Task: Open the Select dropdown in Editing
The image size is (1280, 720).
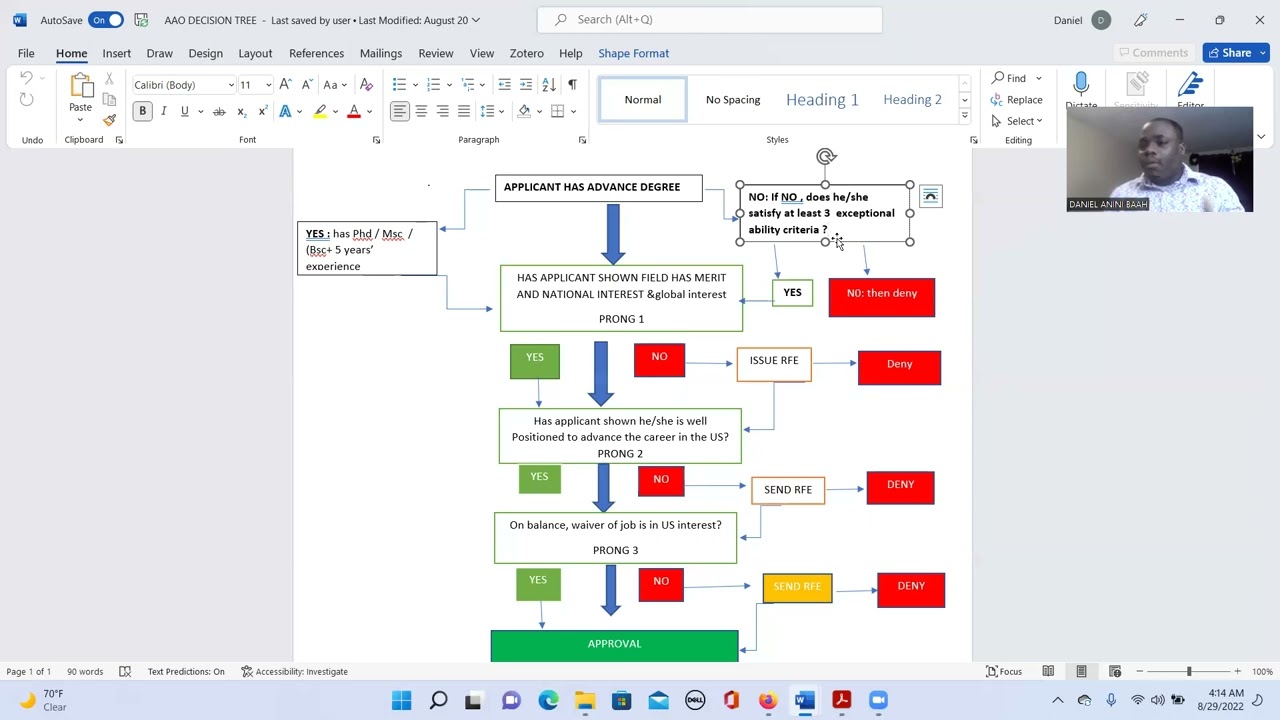Action: (x=1018, y=121)
